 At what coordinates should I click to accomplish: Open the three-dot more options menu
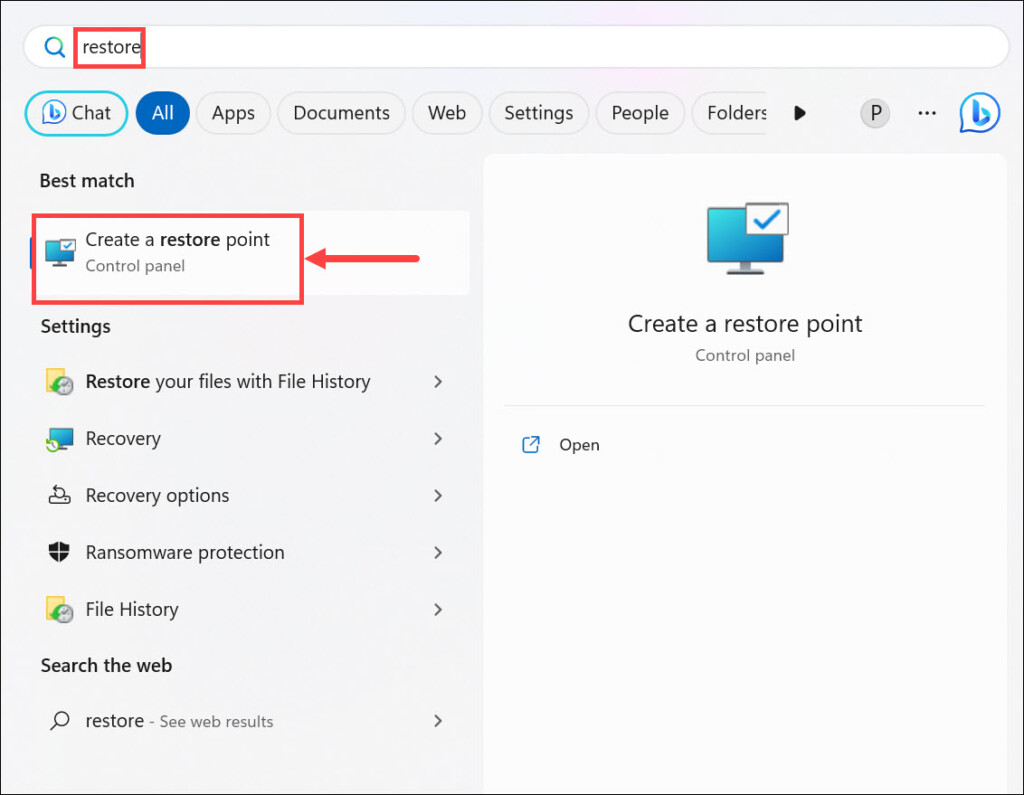coord(927,113)
